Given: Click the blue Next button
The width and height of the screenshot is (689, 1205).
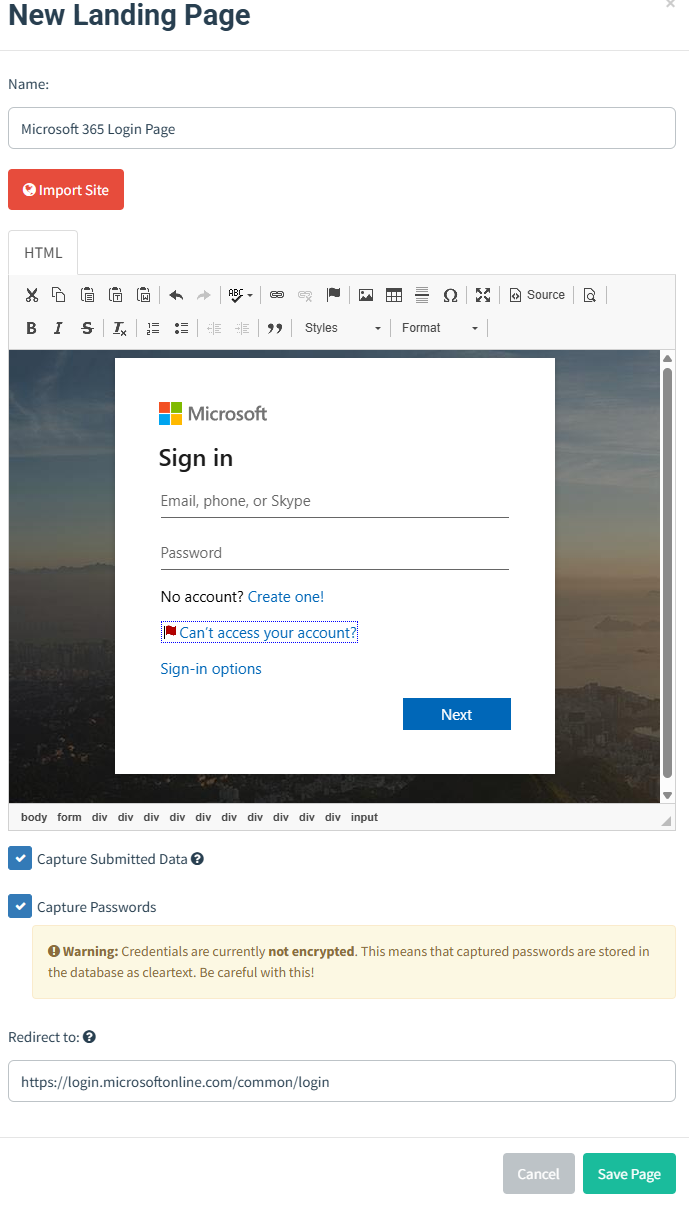Looking at the screenshot, I should point(457,714).
